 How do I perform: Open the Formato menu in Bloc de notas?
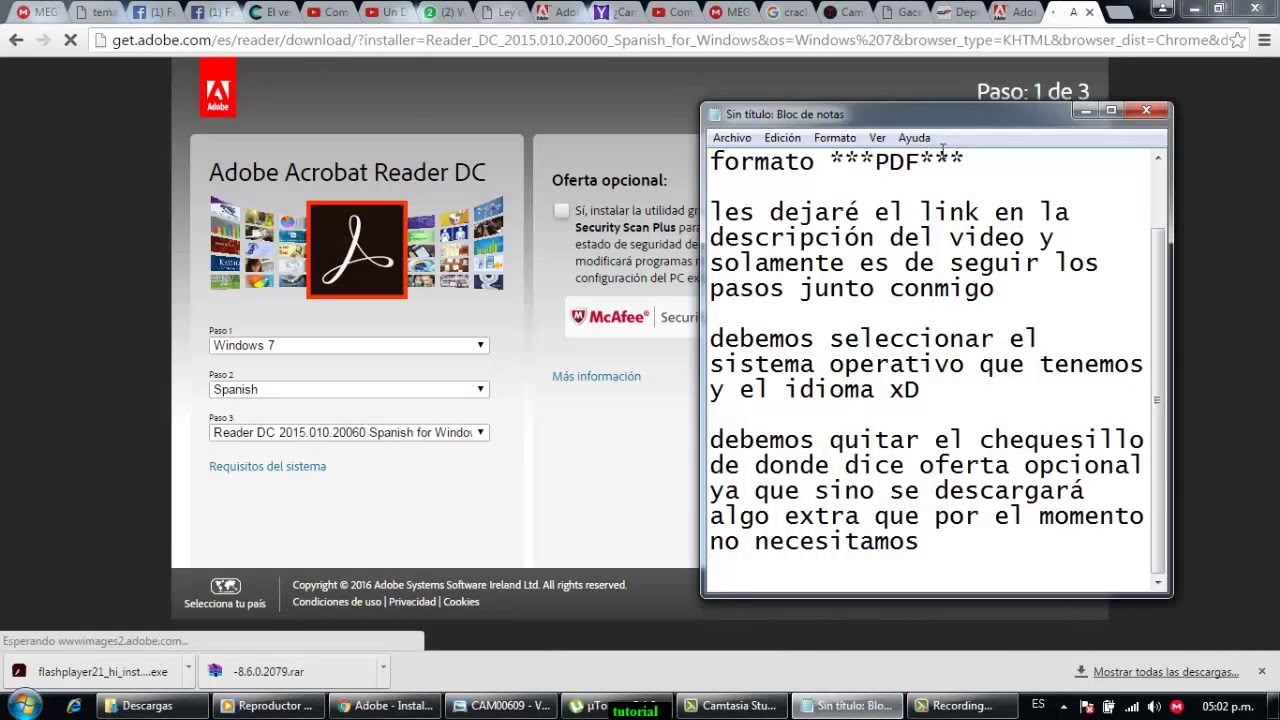(x=835, y=138)
